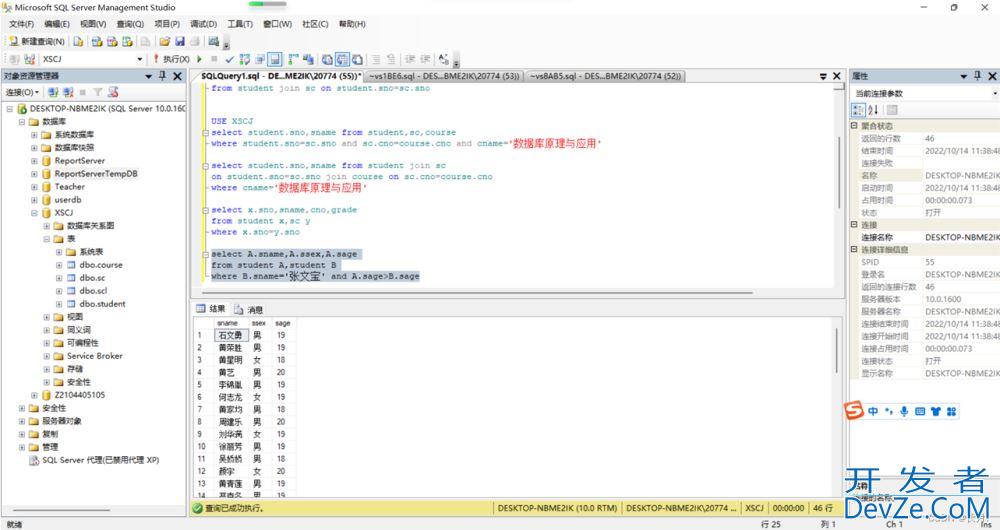This screenshot has height=530, width=1000.
Task: Pin the Object Explorer panel
Action: (x=163, y=76)
